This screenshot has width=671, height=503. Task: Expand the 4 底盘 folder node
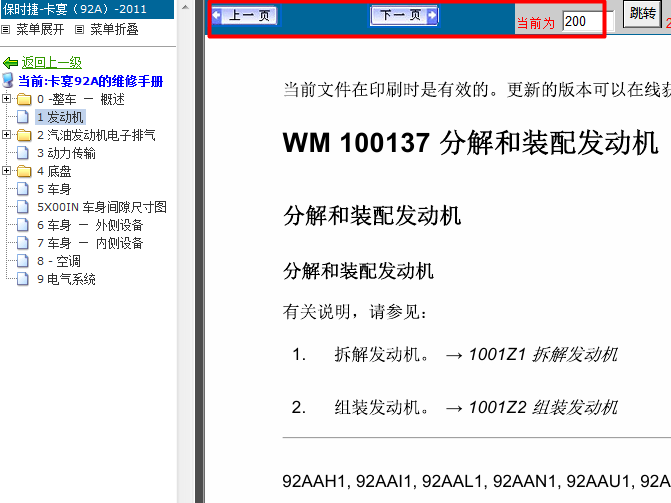coord(6,171)
